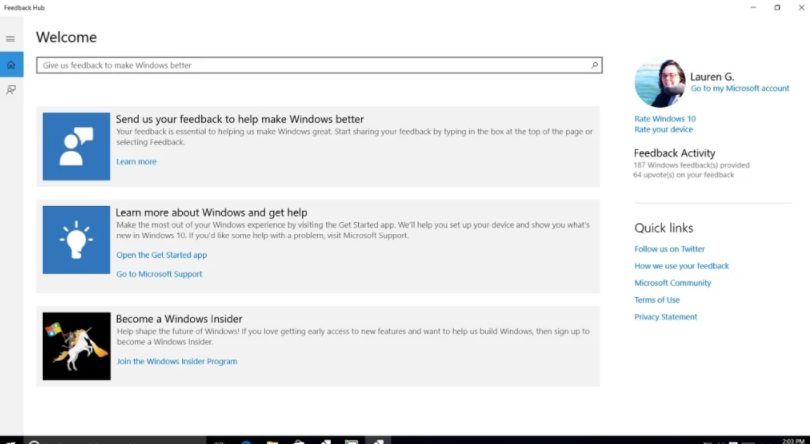Screen dimensions: 810x444
Task: Close the Feedback Hub window
Action: (801, 7)
